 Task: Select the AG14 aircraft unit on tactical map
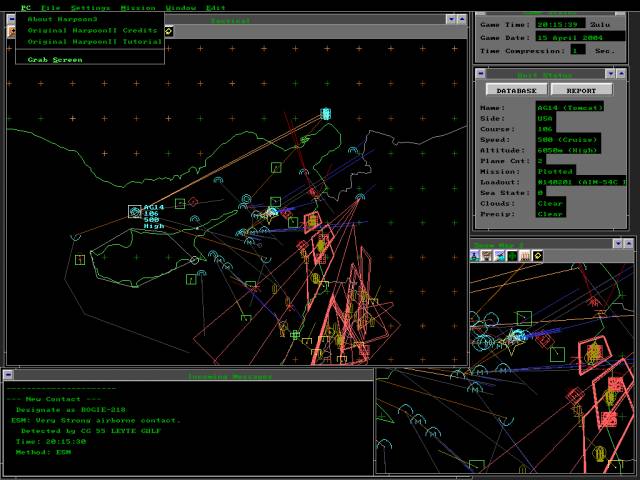pos(135,211)
